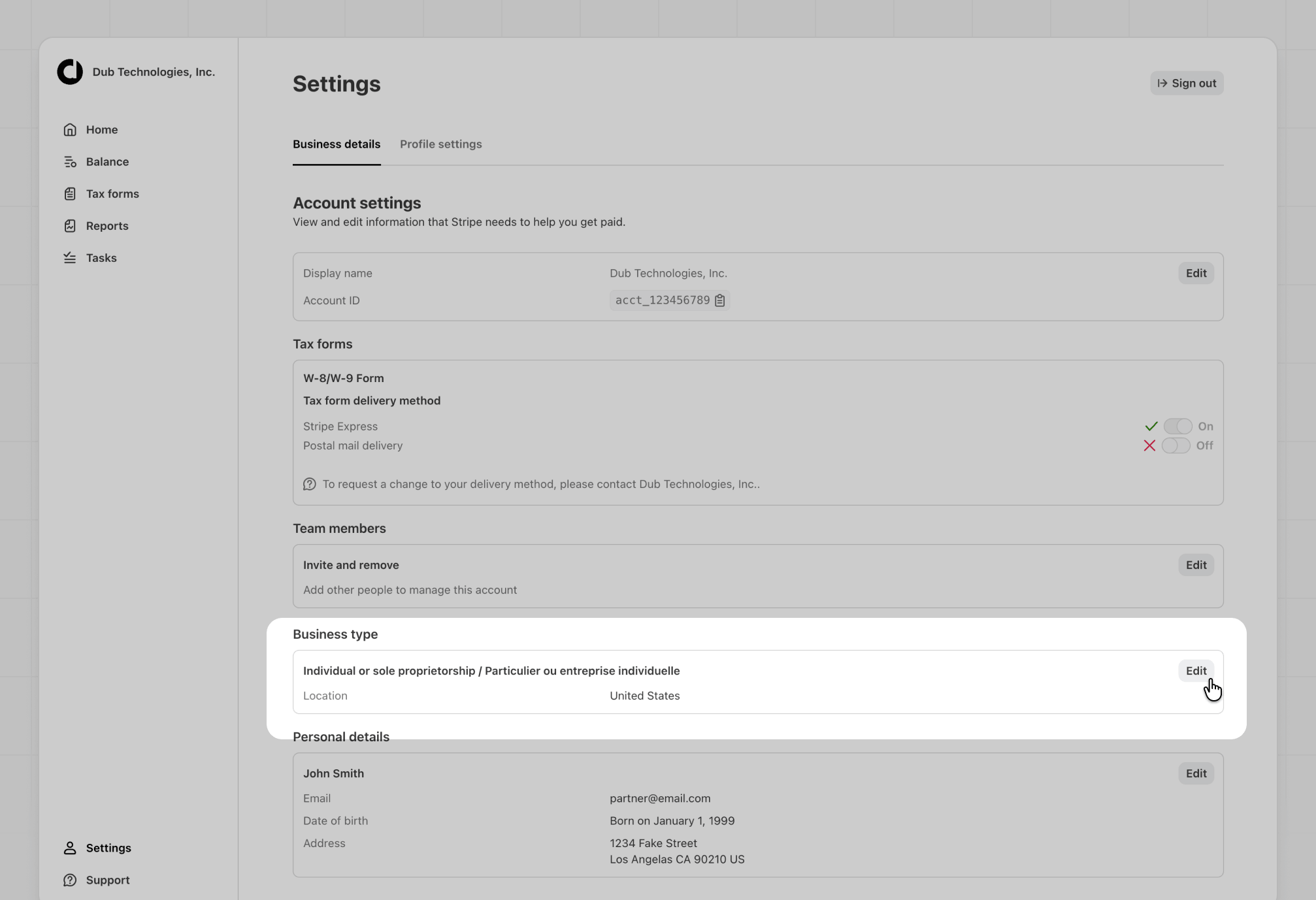Edit the Business type
The height and width of the screenshot is (900, 1316).
coord(1196,671)
